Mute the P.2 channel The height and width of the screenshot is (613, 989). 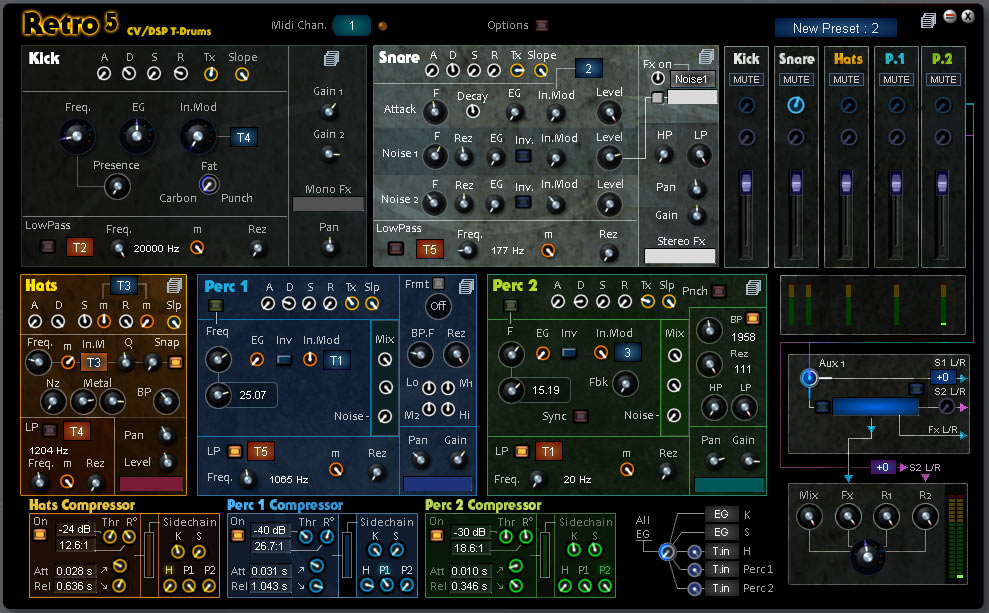(x=943, y=79)
